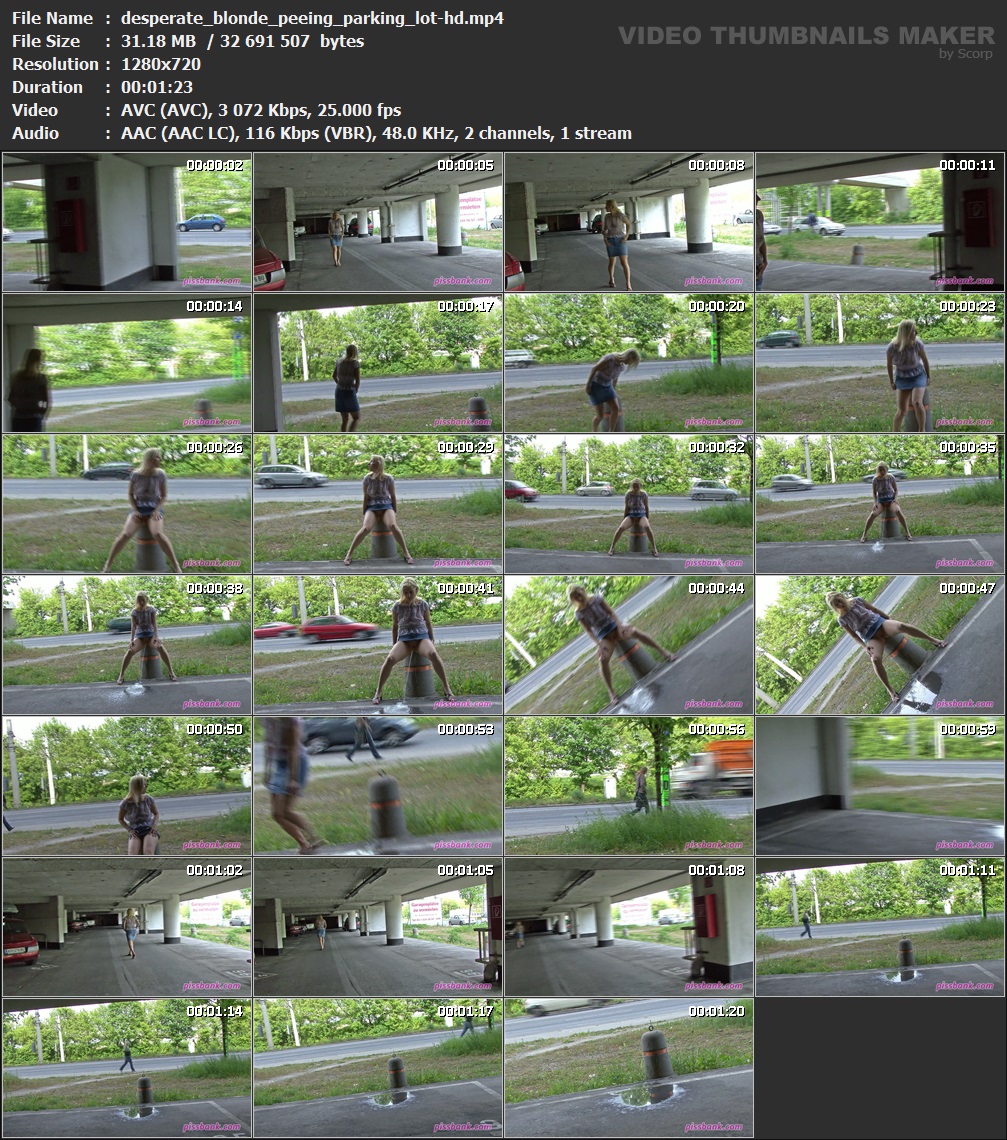This screenshot has height=1140, width=1007.
Task: Click the thumbnail marked 00:01:02
Action: pos(127,927)
